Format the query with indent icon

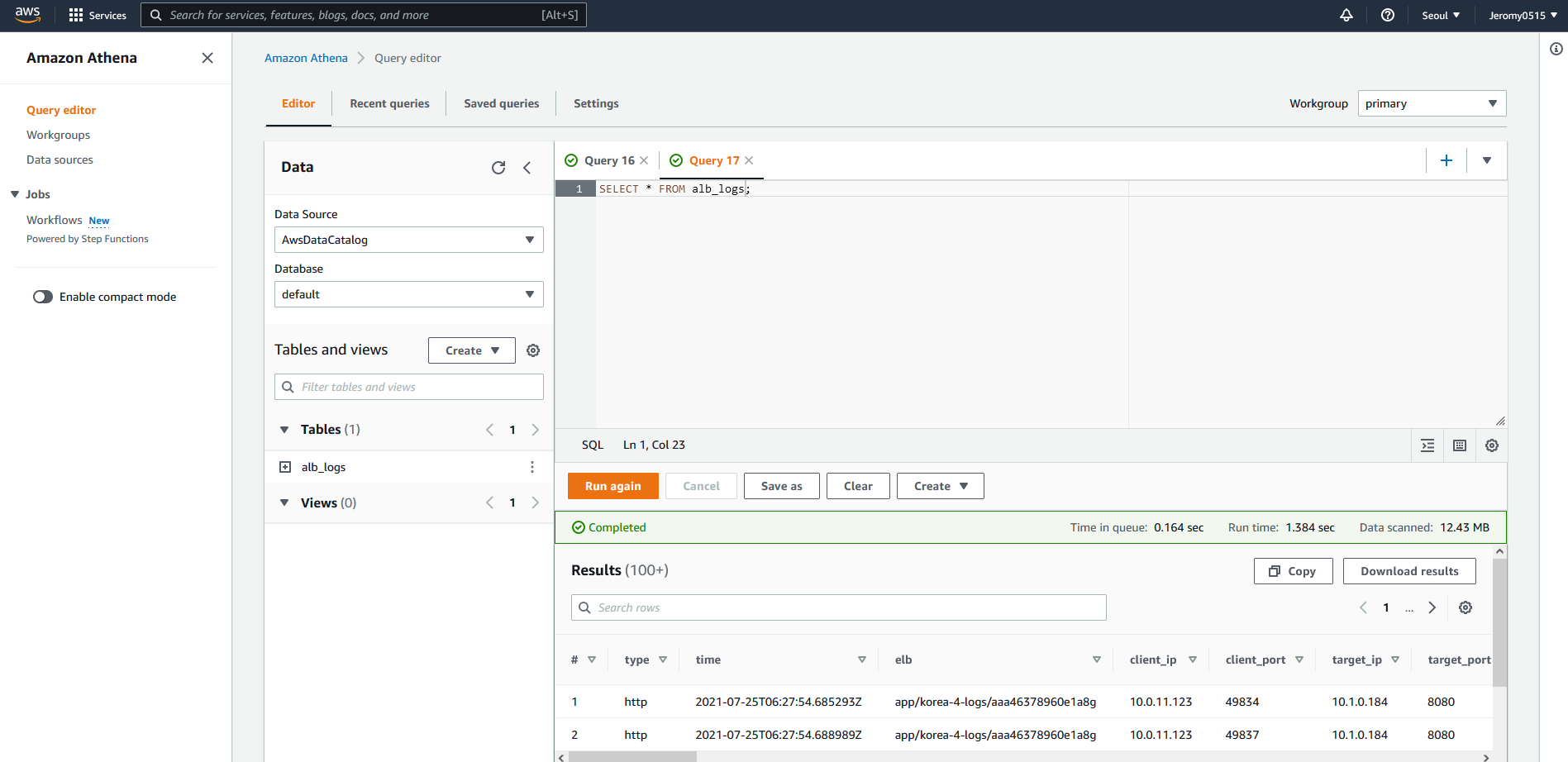click(1427, 445)
